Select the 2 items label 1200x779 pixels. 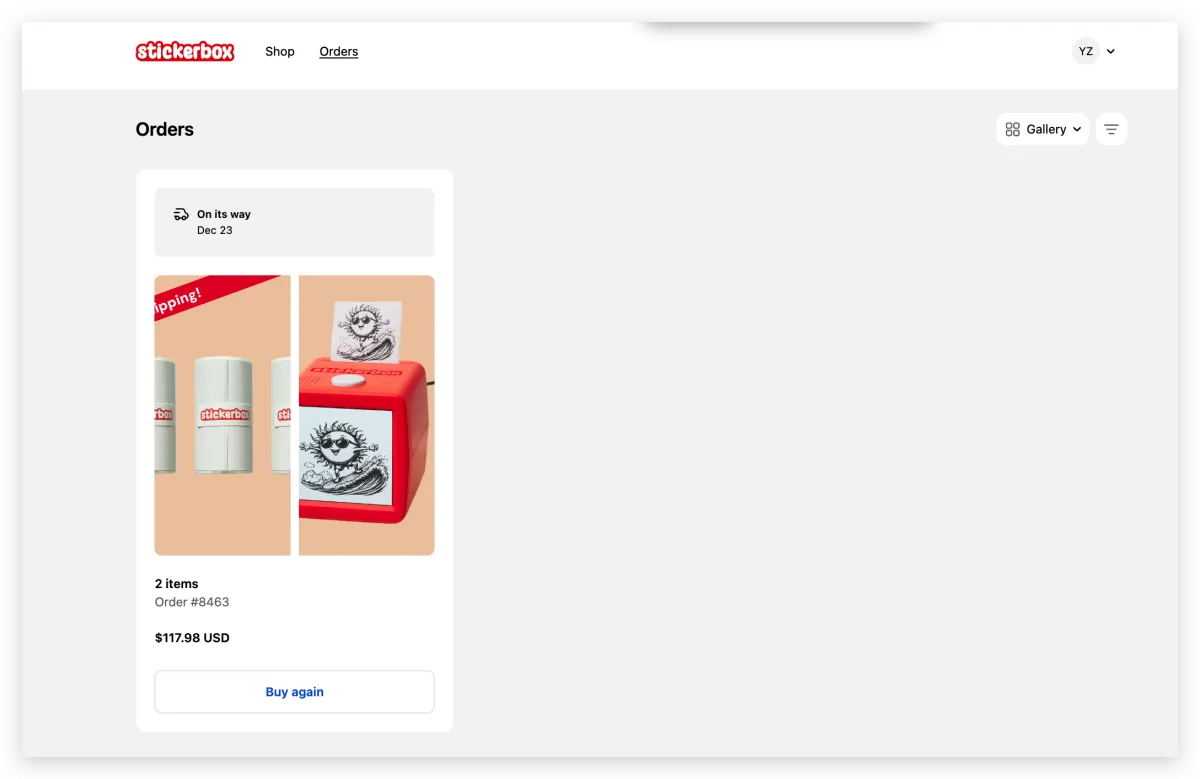click(x=177, y=583)
